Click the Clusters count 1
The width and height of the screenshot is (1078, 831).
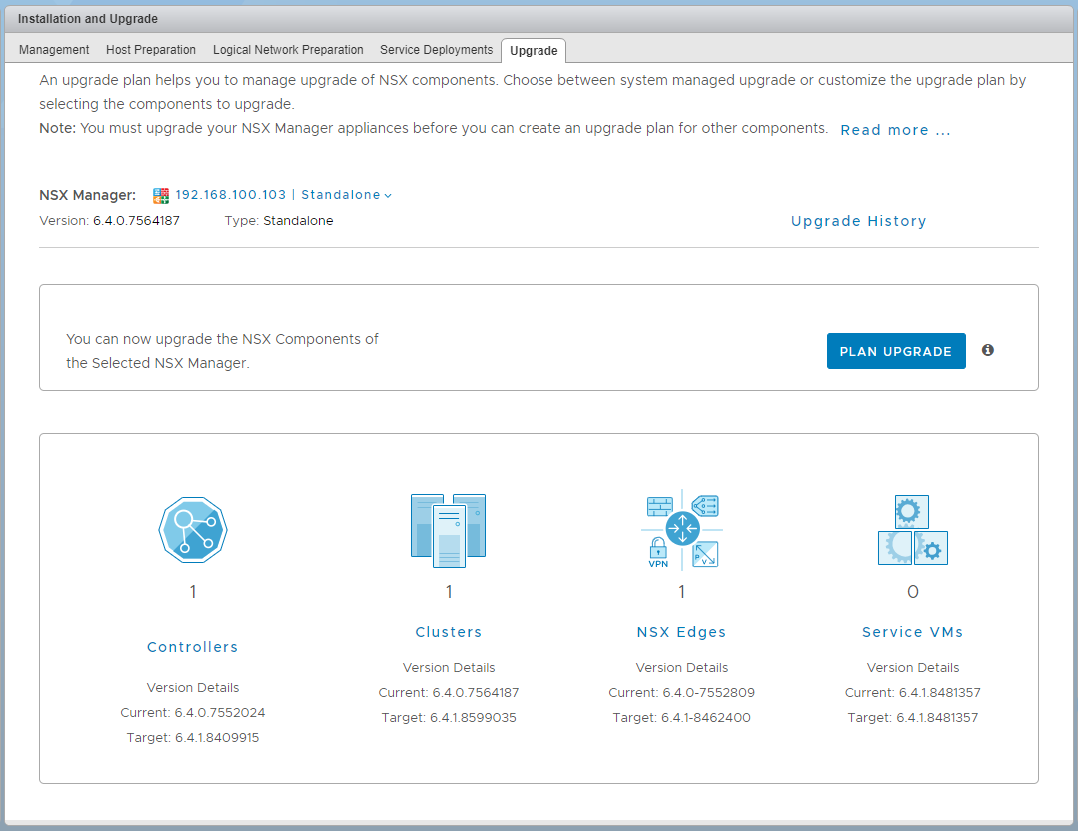(x=449, y=592)
